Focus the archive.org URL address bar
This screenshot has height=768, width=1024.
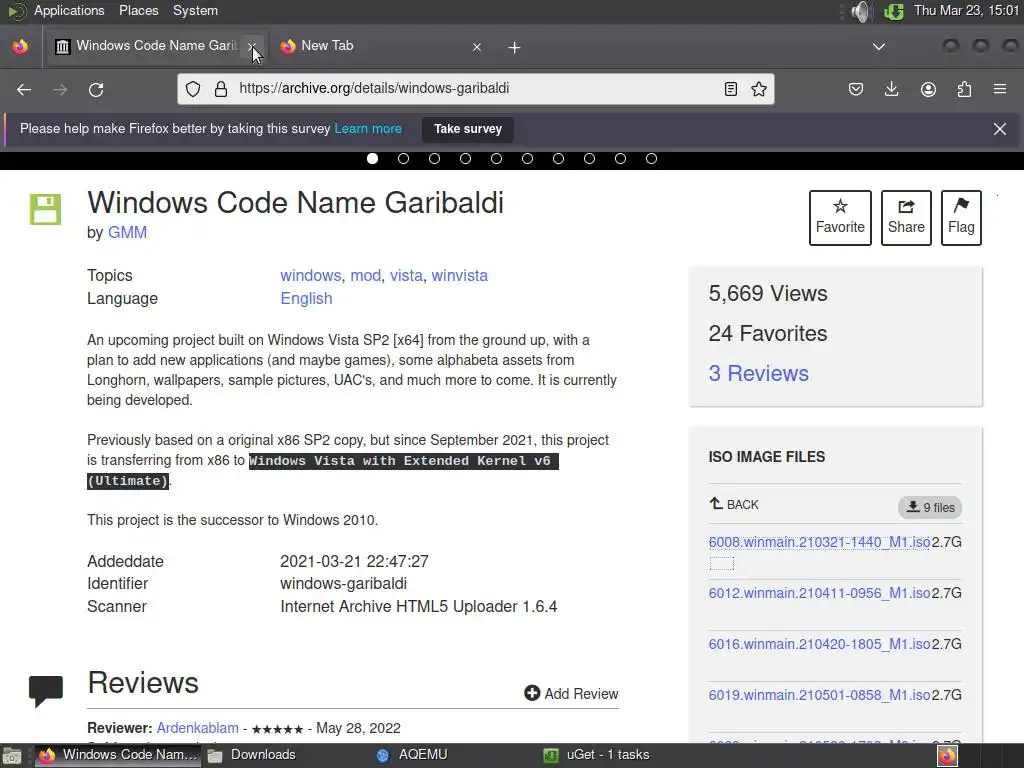475,89
